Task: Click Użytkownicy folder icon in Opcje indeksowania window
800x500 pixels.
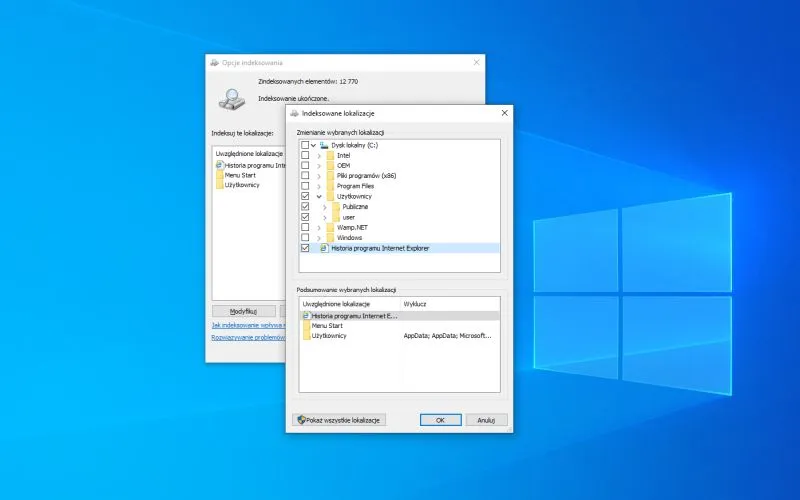Action: tap(219, 185)
